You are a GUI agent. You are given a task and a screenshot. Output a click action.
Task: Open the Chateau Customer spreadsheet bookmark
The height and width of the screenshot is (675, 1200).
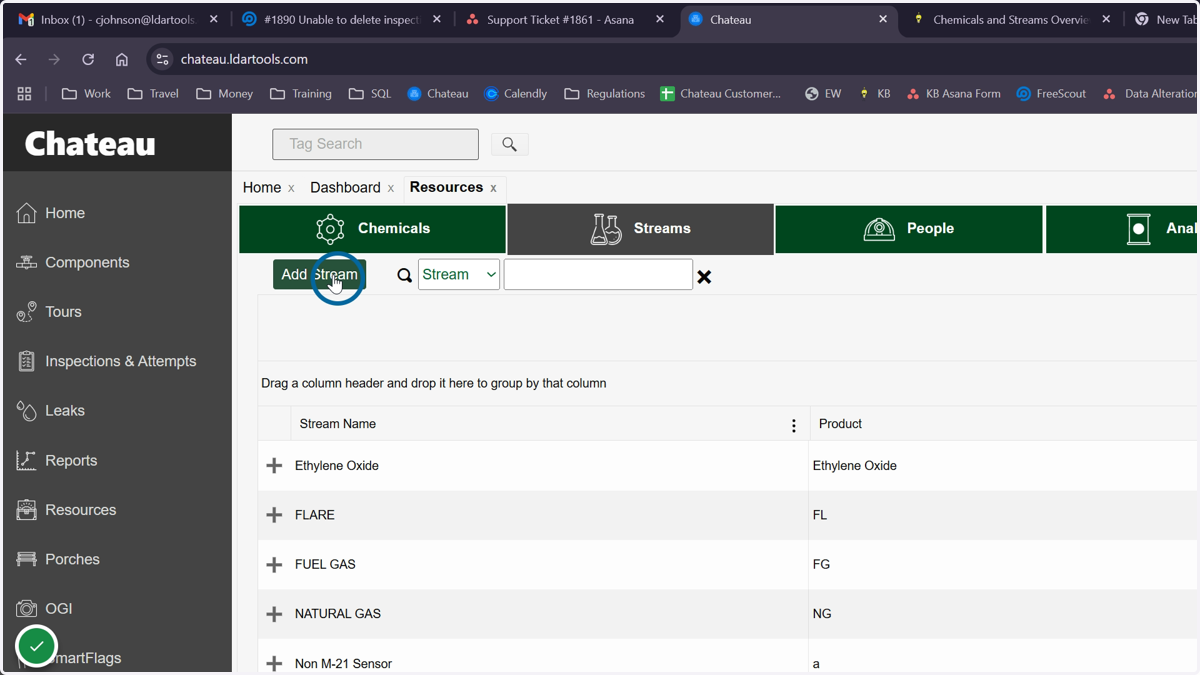(x=721, y=93)
